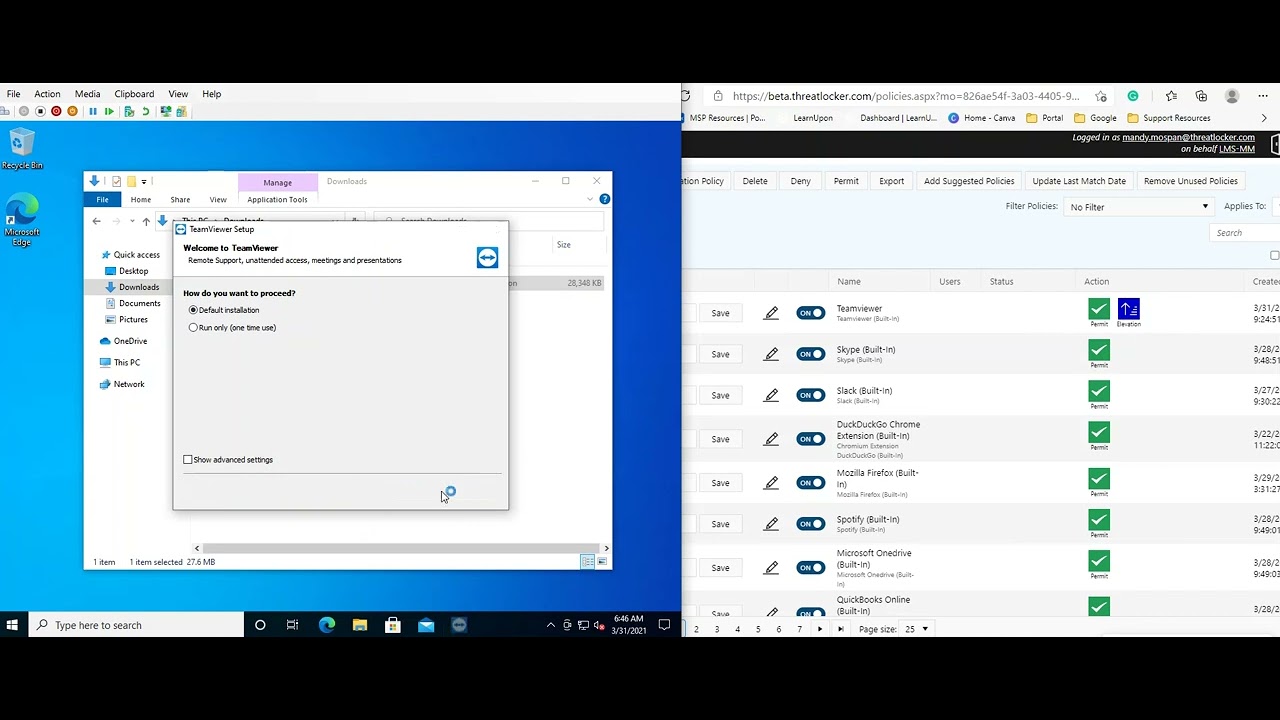Open the Clipboard menu in VM window
Viewport: 1280px width, 720px height.
pos(134,94)
